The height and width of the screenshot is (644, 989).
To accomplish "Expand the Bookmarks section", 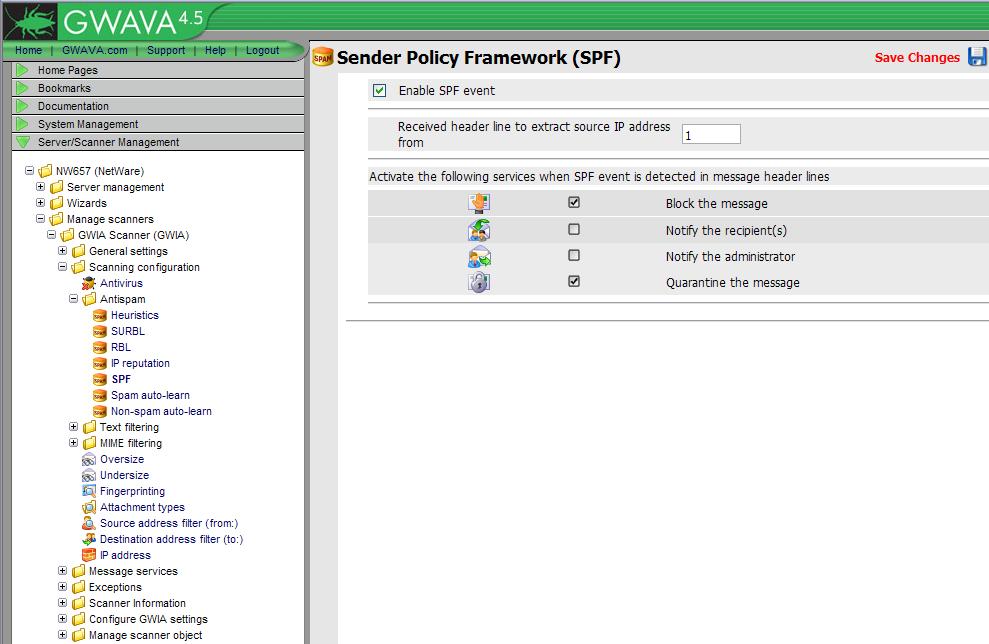I will pyautogui.click(x=158, y=88).
